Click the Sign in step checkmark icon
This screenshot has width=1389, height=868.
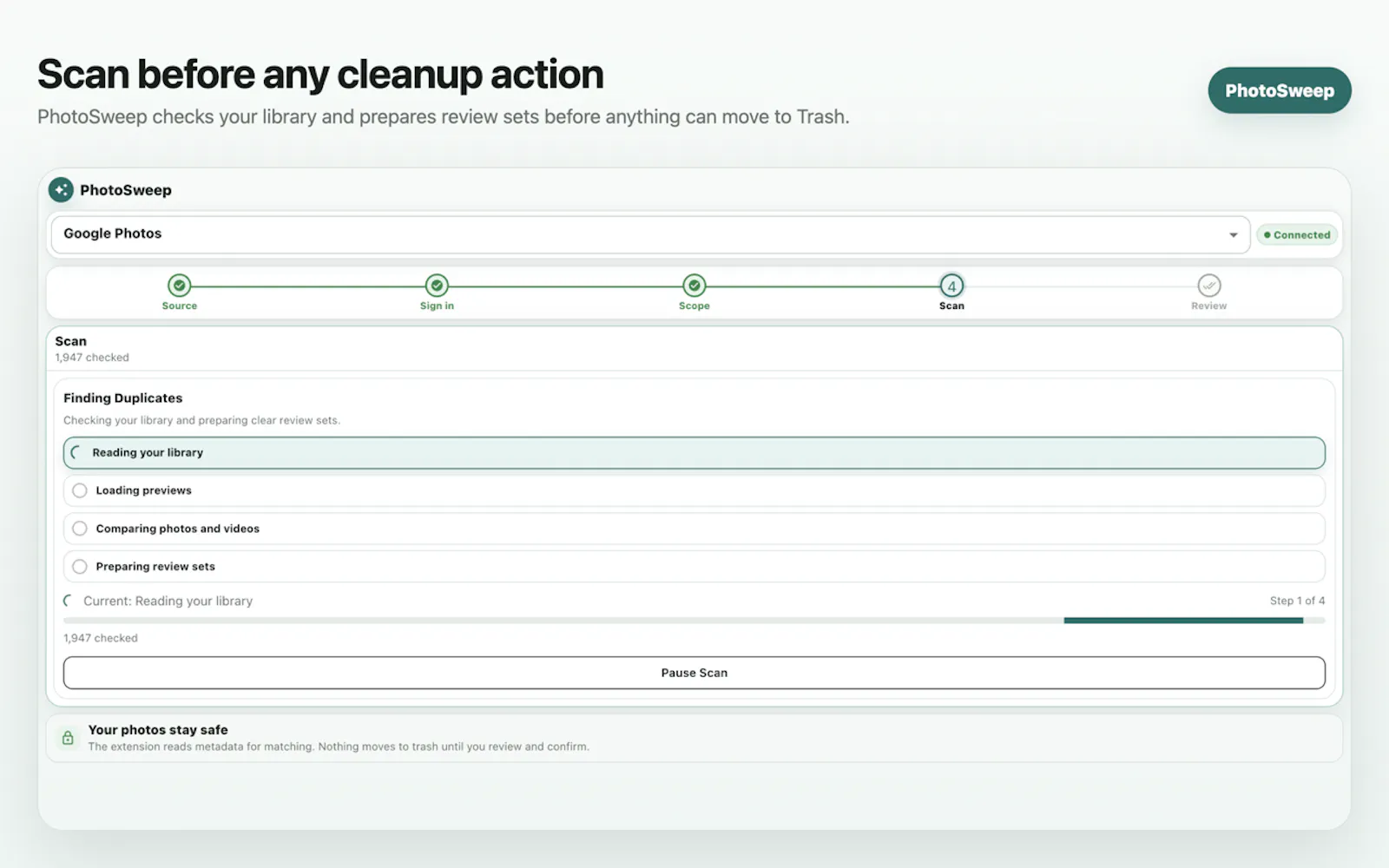pyautogui.click(x=437, y=286)
